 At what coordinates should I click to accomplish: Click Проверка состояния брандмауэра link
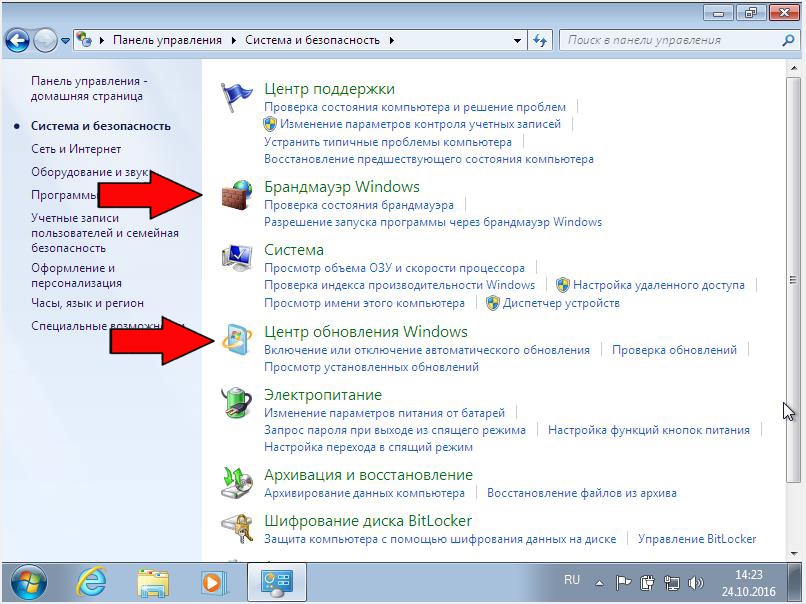coord(359,205)
